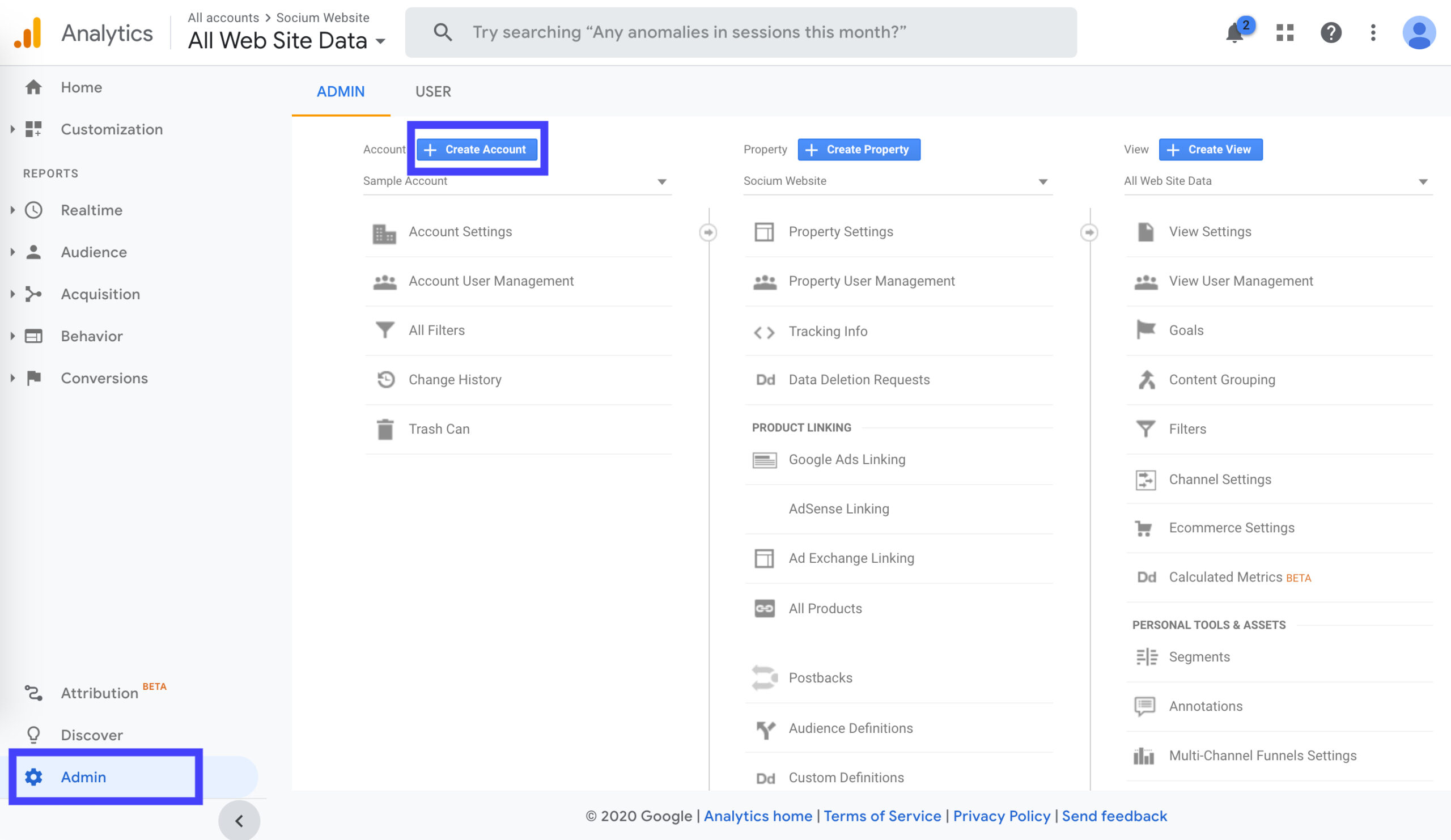The image size is (1451, 840).
Task: Open the help question mark icon
Action: [x=1331, y=33]
